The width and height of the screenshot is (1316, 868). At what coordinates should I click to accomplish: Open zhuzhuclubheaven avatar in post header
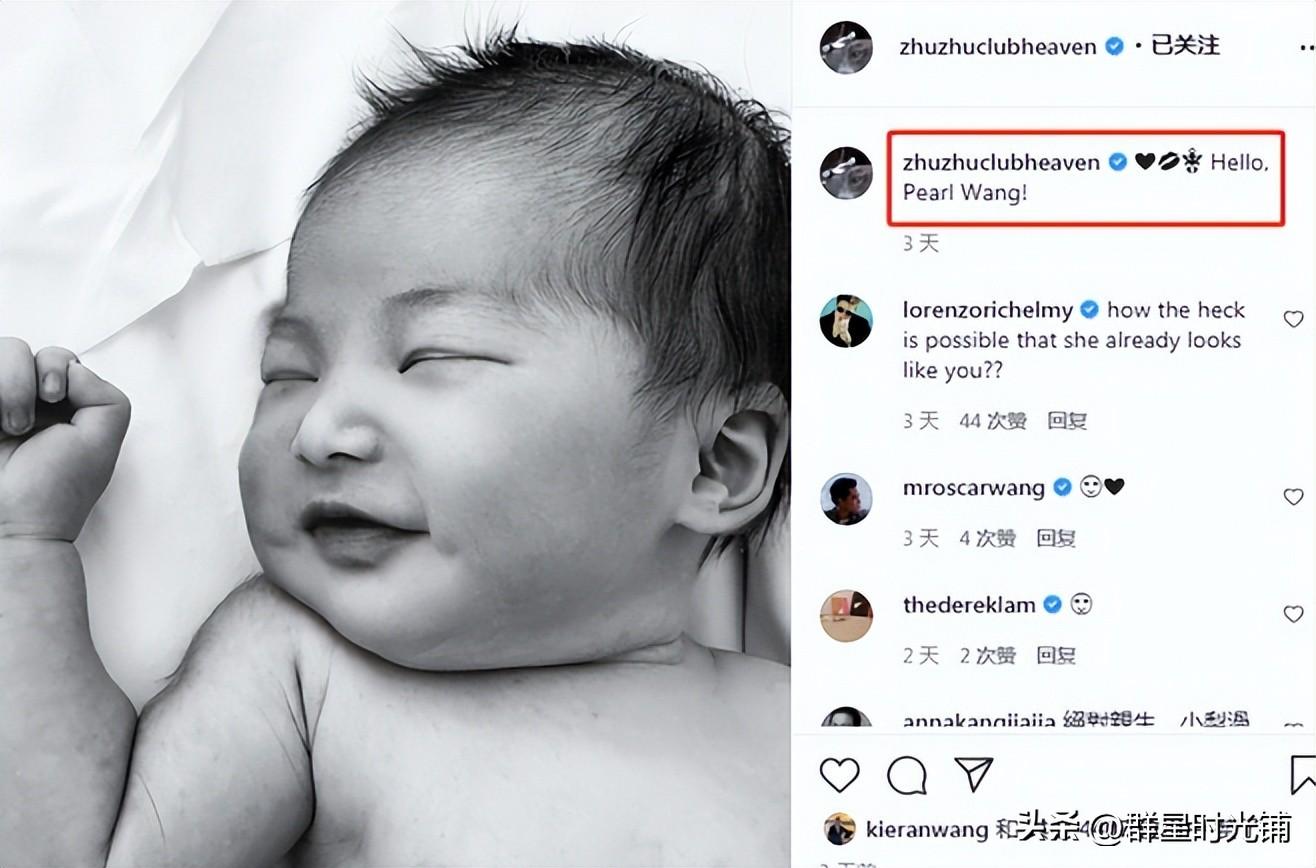846,47
